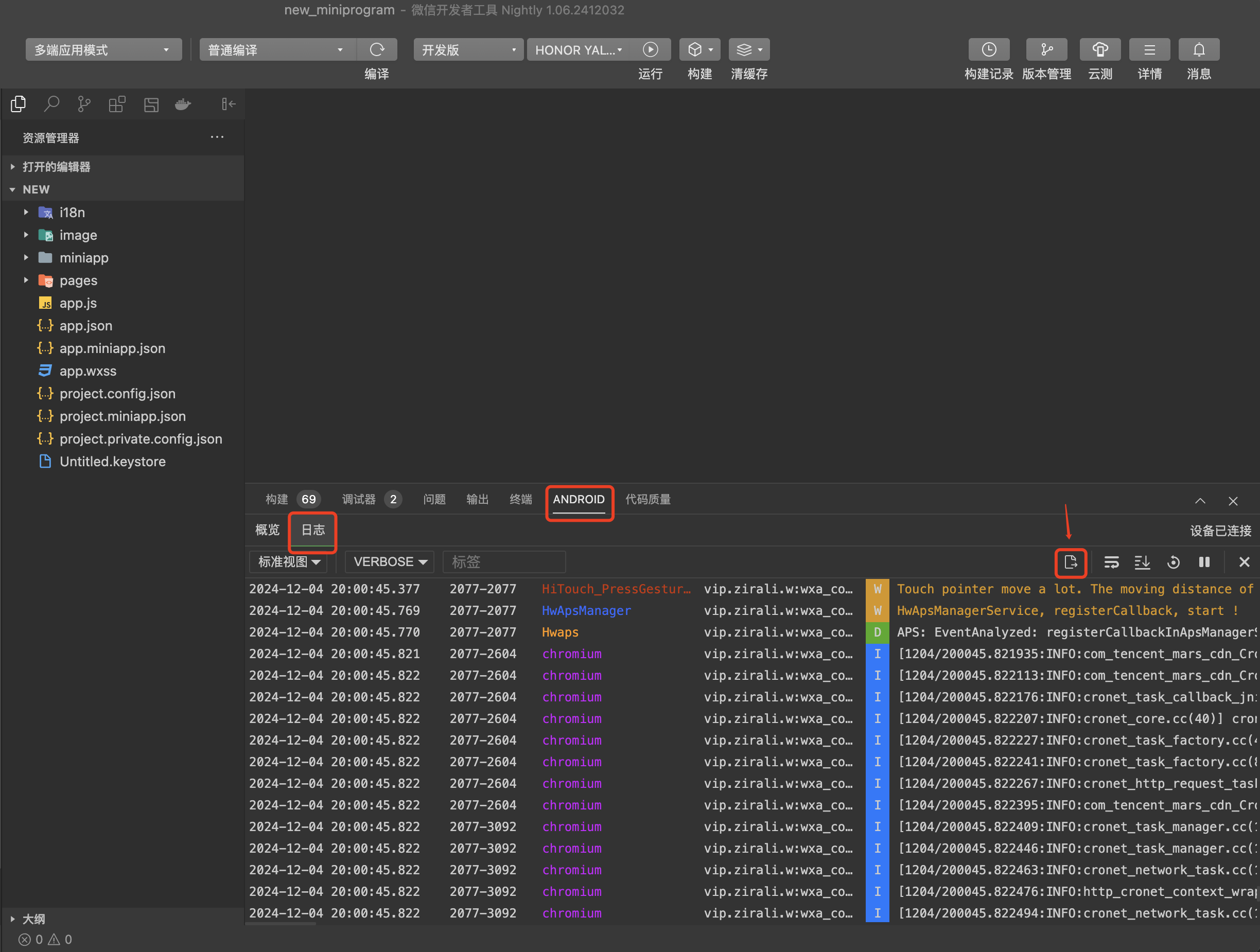1260x952 pixels.
Task: Switch to the output tab
Action: coord(477,499)
